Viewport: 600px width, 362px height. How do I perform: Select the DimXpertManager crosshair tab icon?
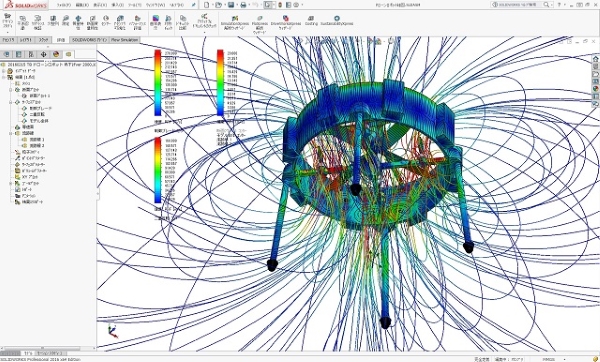coord(43,54)
